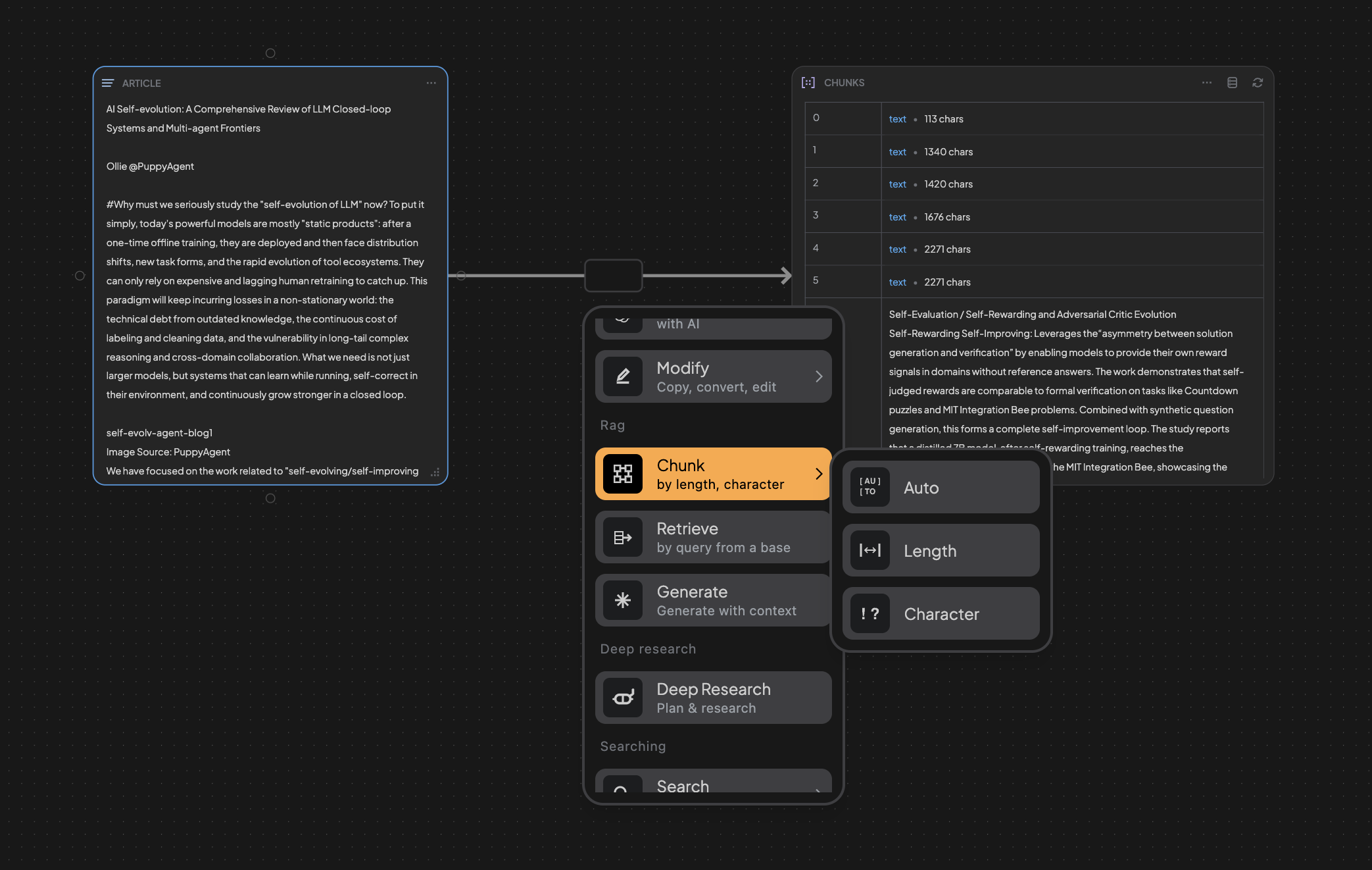1372x870 pixels.
Task: Click the Chunks block database storage icon
Action: (1232, 82)
